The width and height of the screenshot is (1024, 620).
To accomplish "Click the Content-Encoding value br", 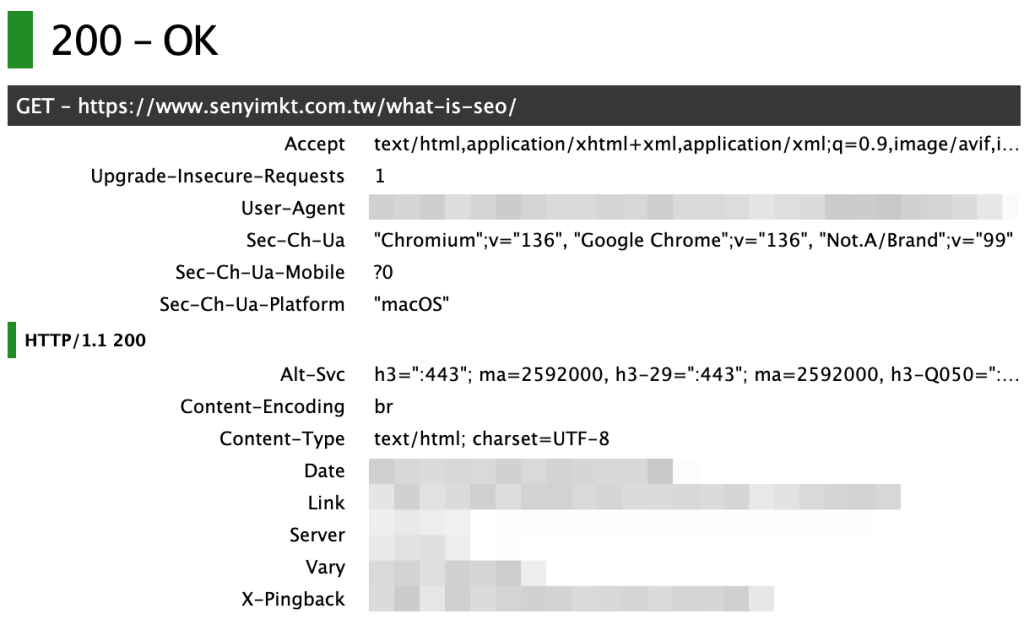I will (x=383, y=406).
